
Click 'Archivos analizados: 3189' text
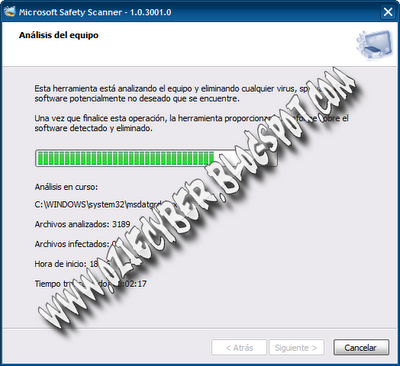click(82, 224)
